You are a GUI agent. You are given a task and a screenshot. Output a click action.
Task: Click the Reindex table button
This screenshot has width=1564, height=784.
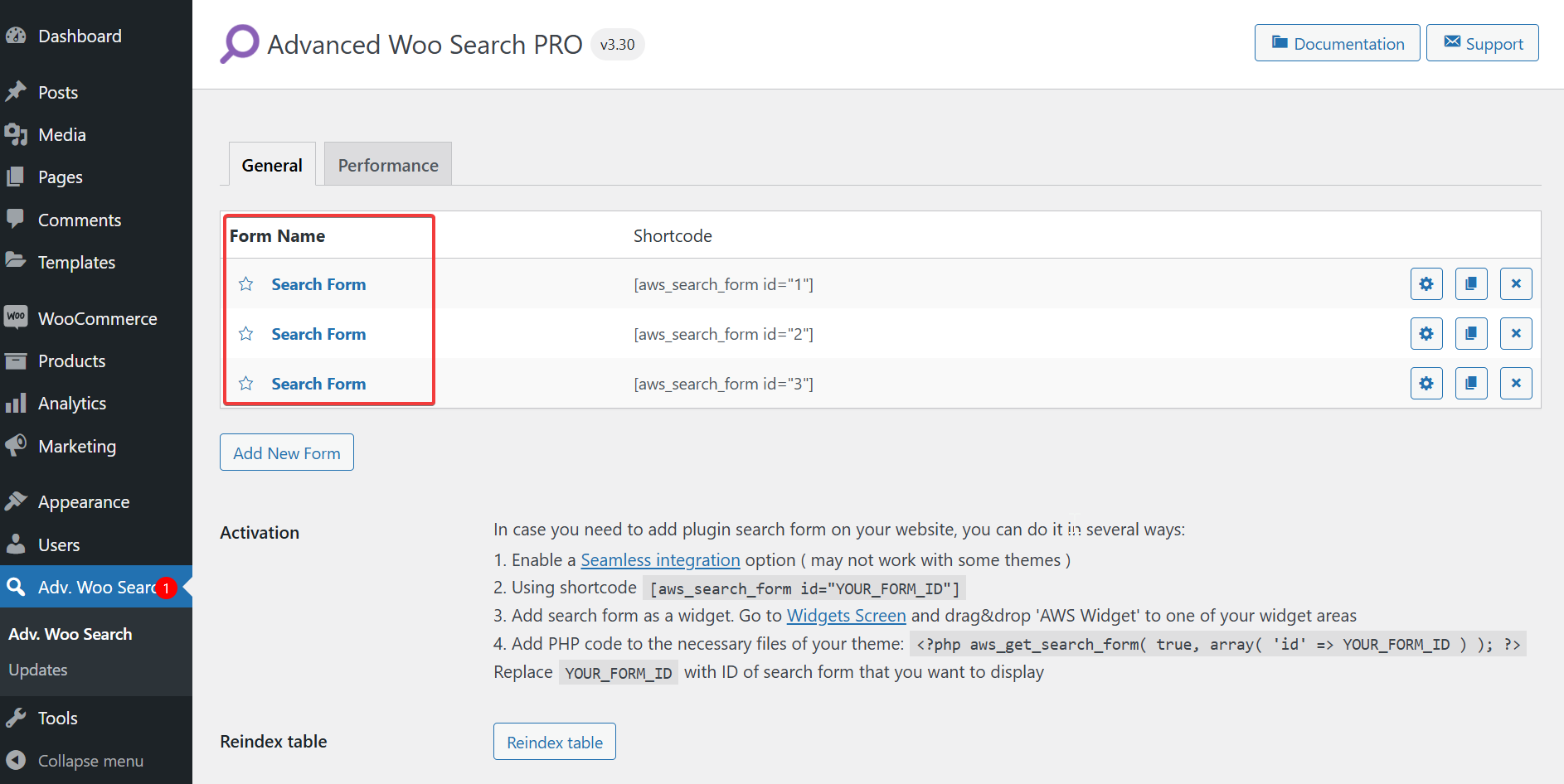555,742
